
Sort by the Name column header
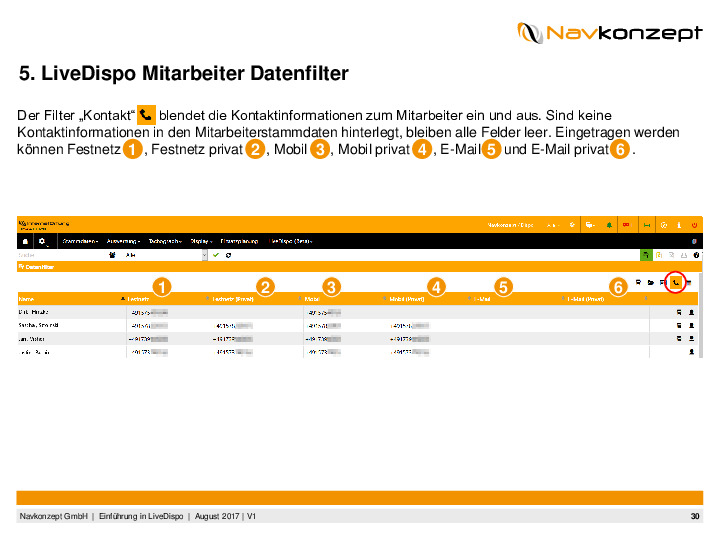(x=26, y=299)
